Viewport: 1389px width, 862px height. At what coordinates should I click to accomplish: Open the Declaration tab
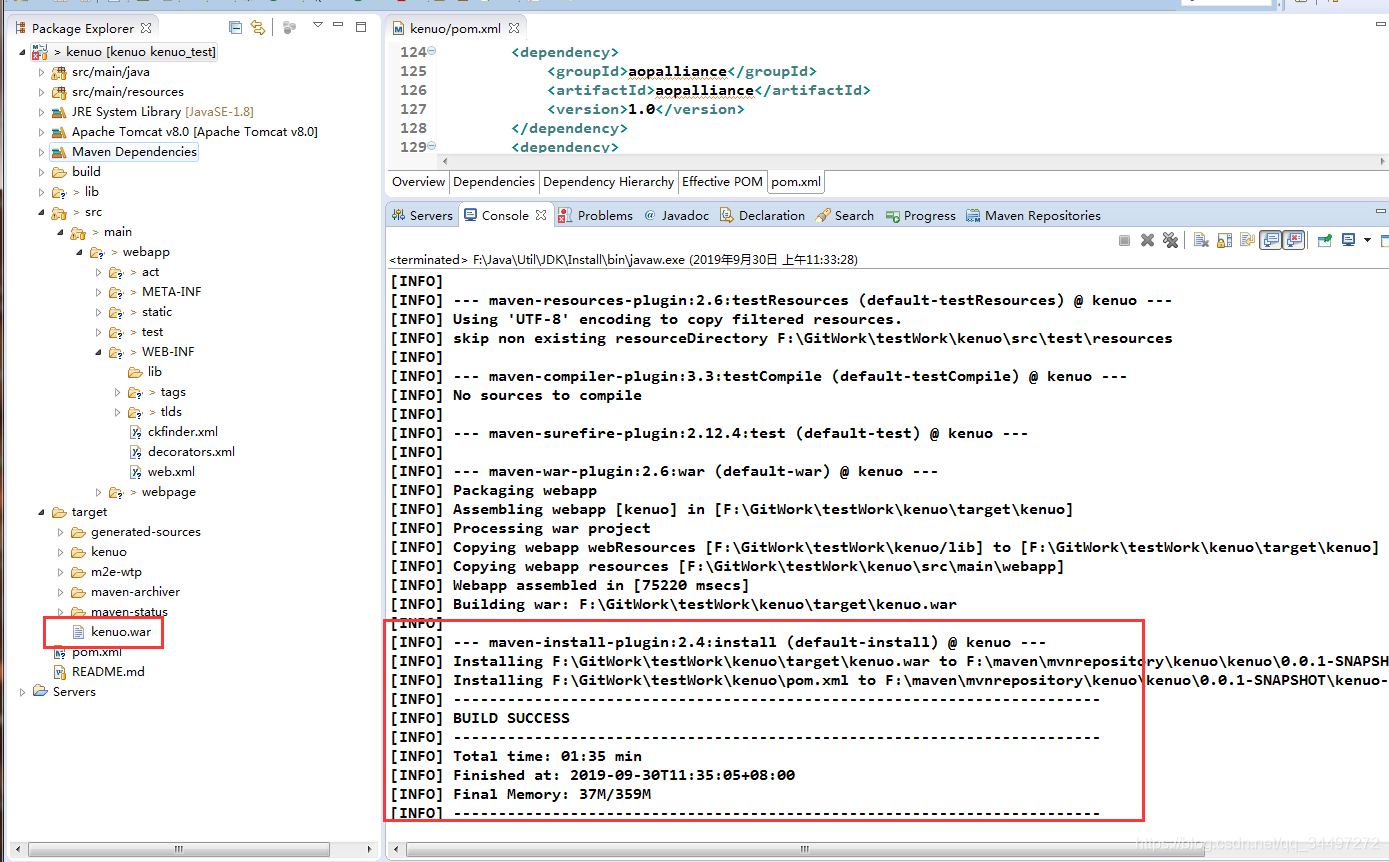click(x=762, y=215)
